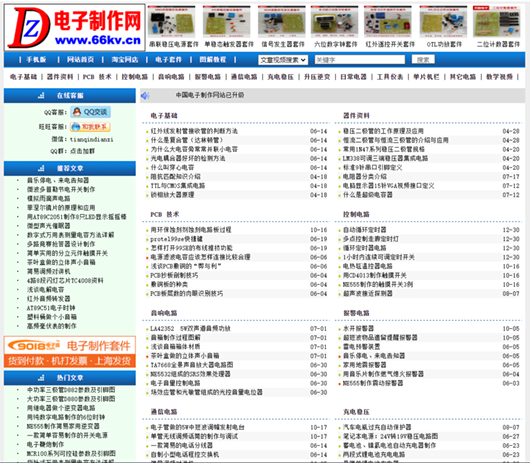Open the 文章视频搜索 search type dropdown
The width and height of the screenshot is (530, 463).
(x=283, y=60)
